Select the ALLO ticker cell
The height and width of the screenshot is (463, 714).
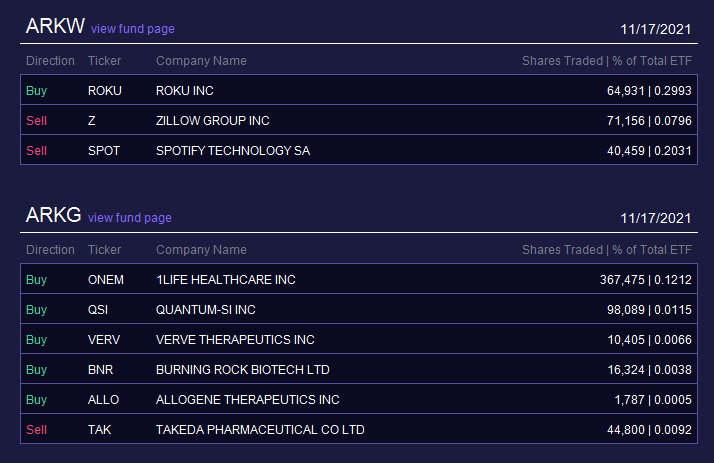pos(103,400)
